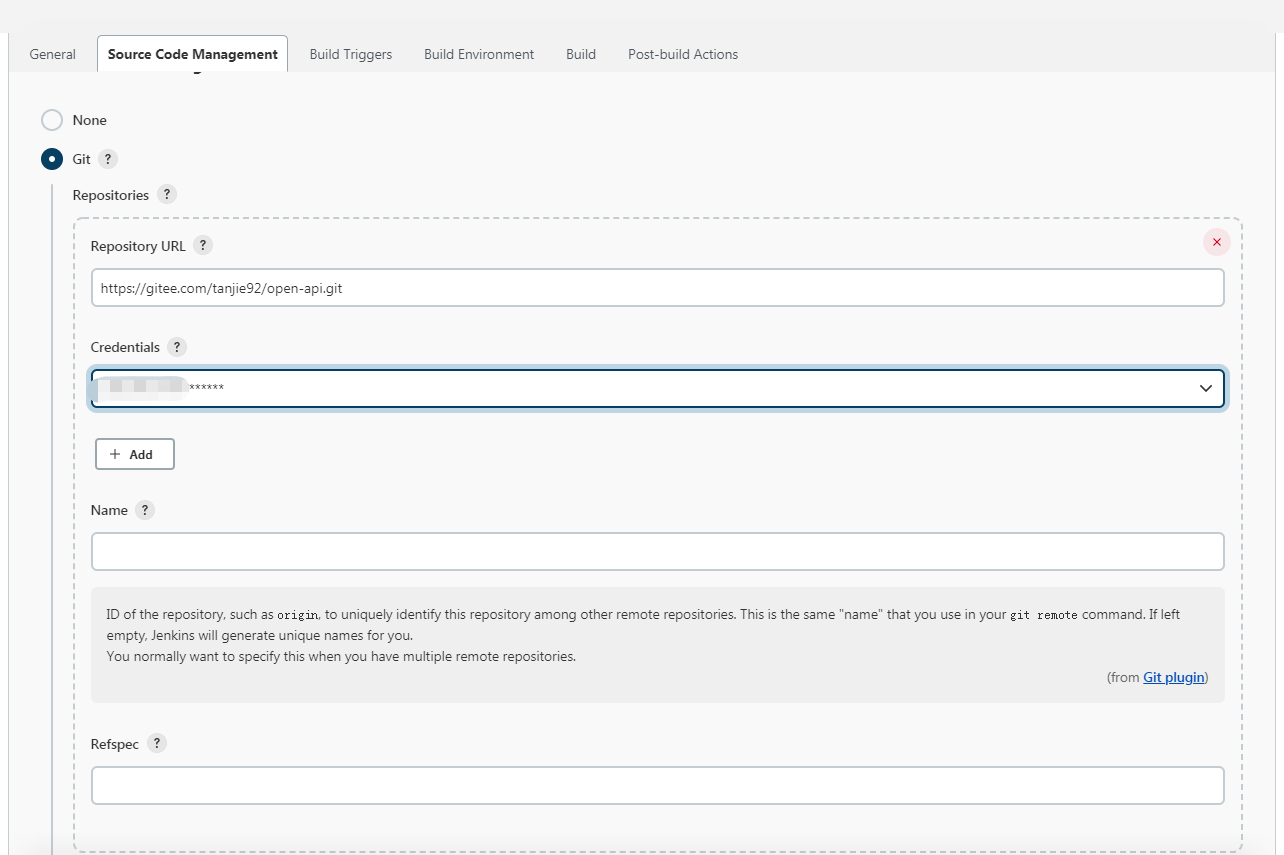Click the Add credentials button

(x=135, y=454)
